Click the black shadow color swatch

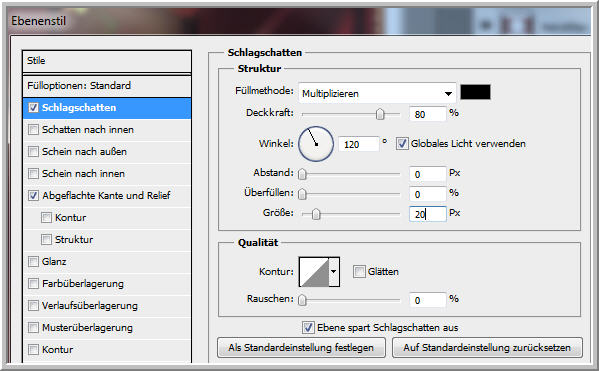(475, 92)
